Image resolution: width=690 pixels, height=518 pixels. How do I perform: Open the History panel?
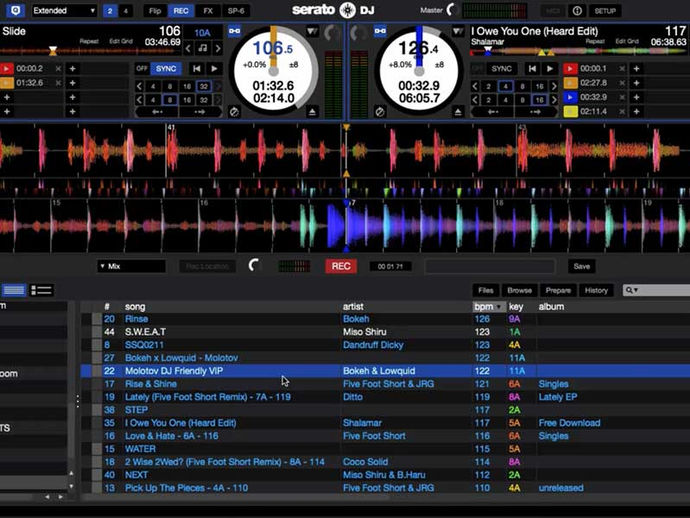coord(596,290)
